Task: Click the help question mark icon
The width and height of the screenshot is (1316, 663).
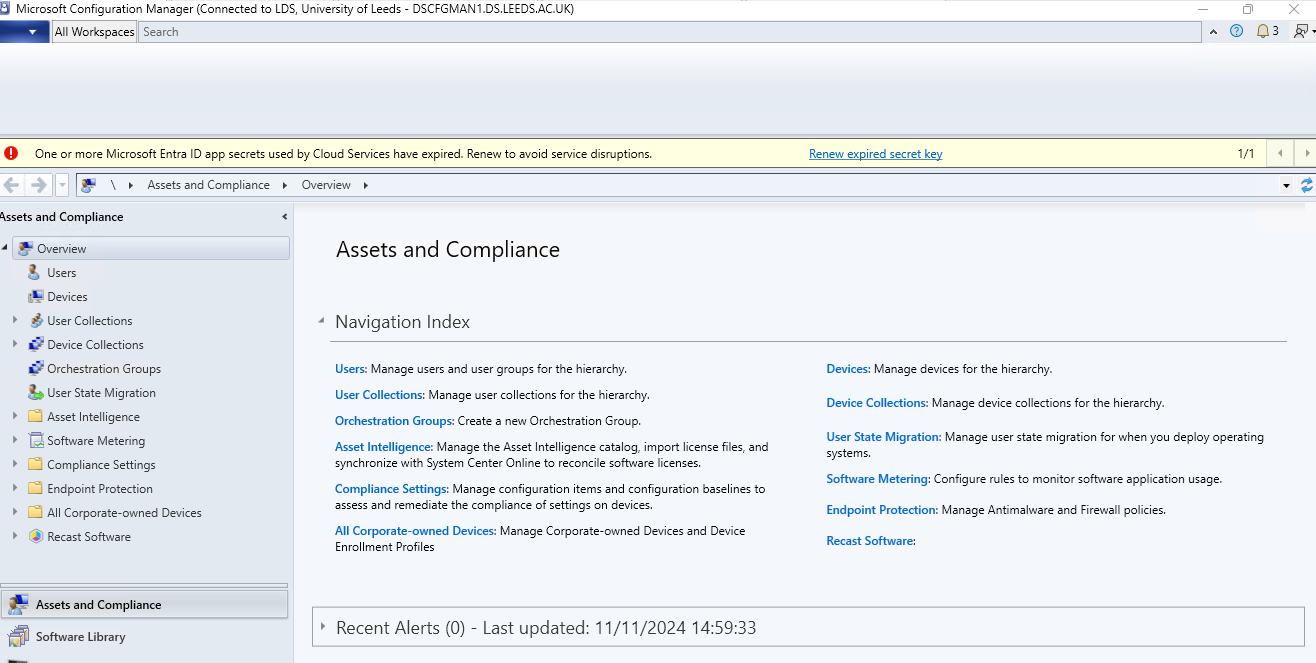Action: click(x=1236, y=31)
